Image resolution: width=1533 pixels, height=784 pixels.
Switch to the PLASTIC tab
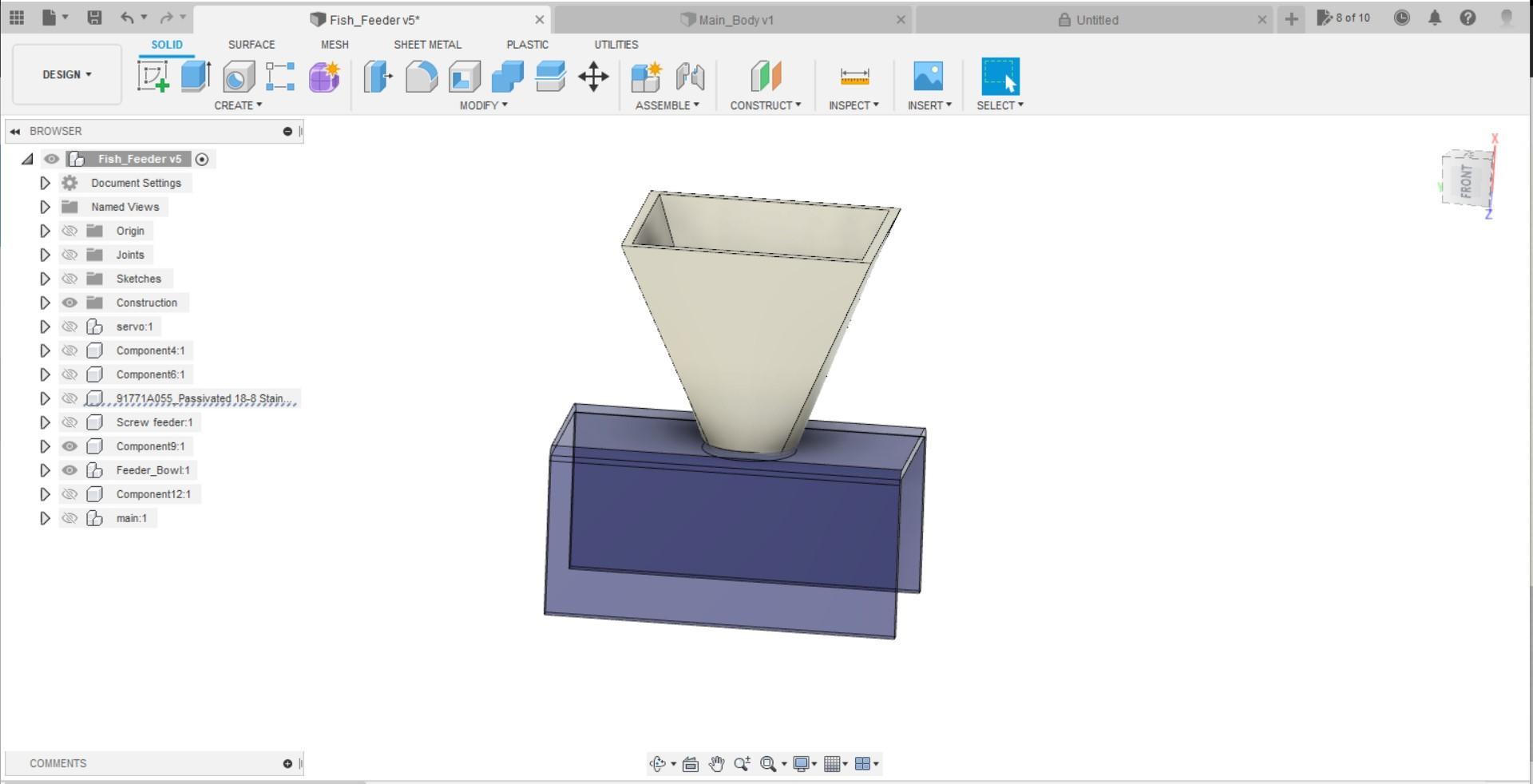[x=527, y=45]
